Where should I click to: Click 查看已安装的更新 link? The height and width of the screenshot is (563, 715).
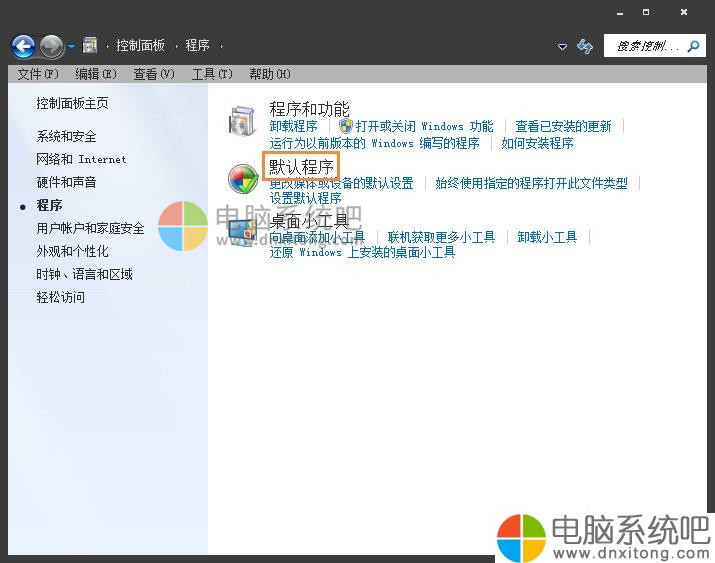[564, 126]
